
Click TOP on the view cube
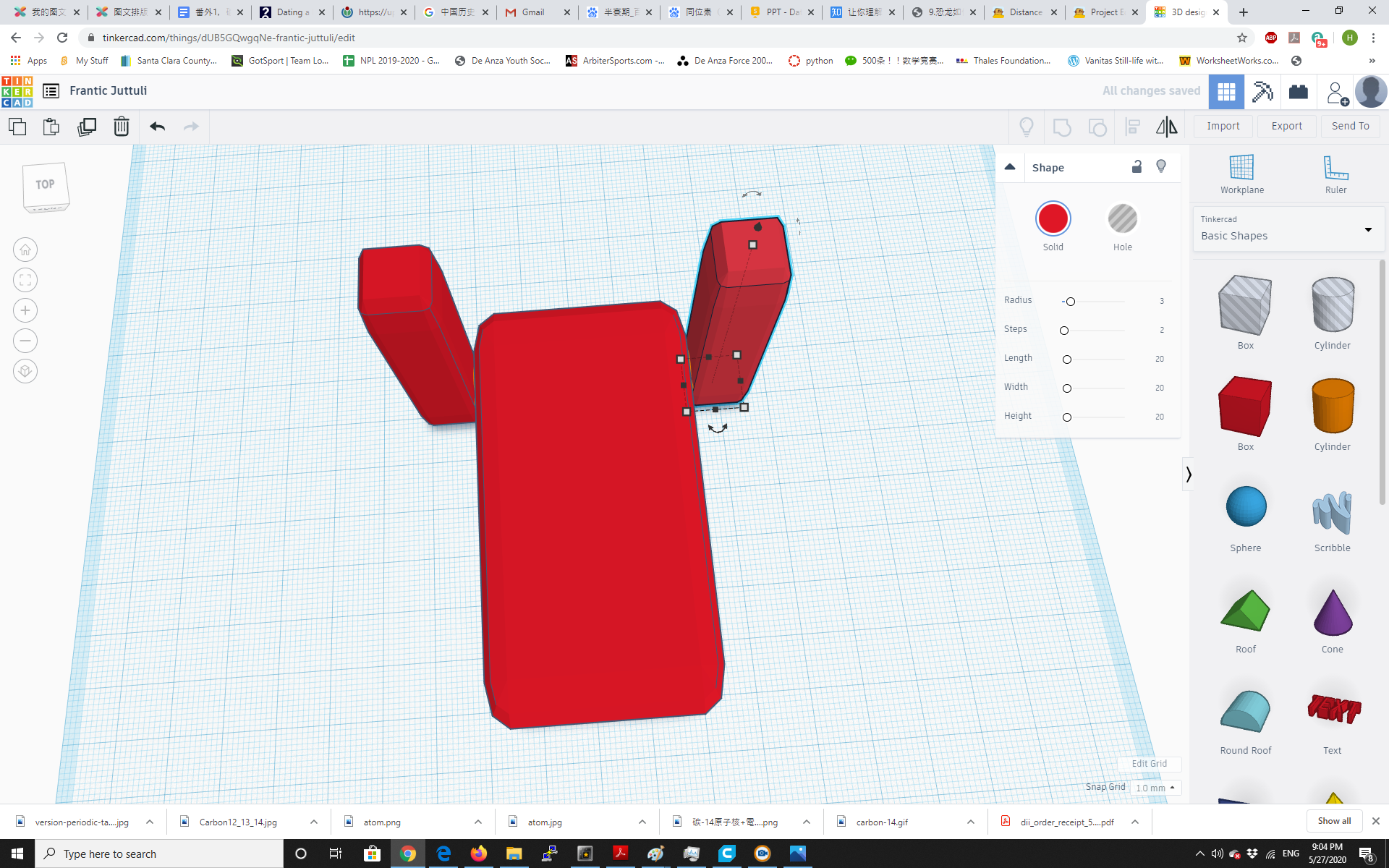pos(45,184)
